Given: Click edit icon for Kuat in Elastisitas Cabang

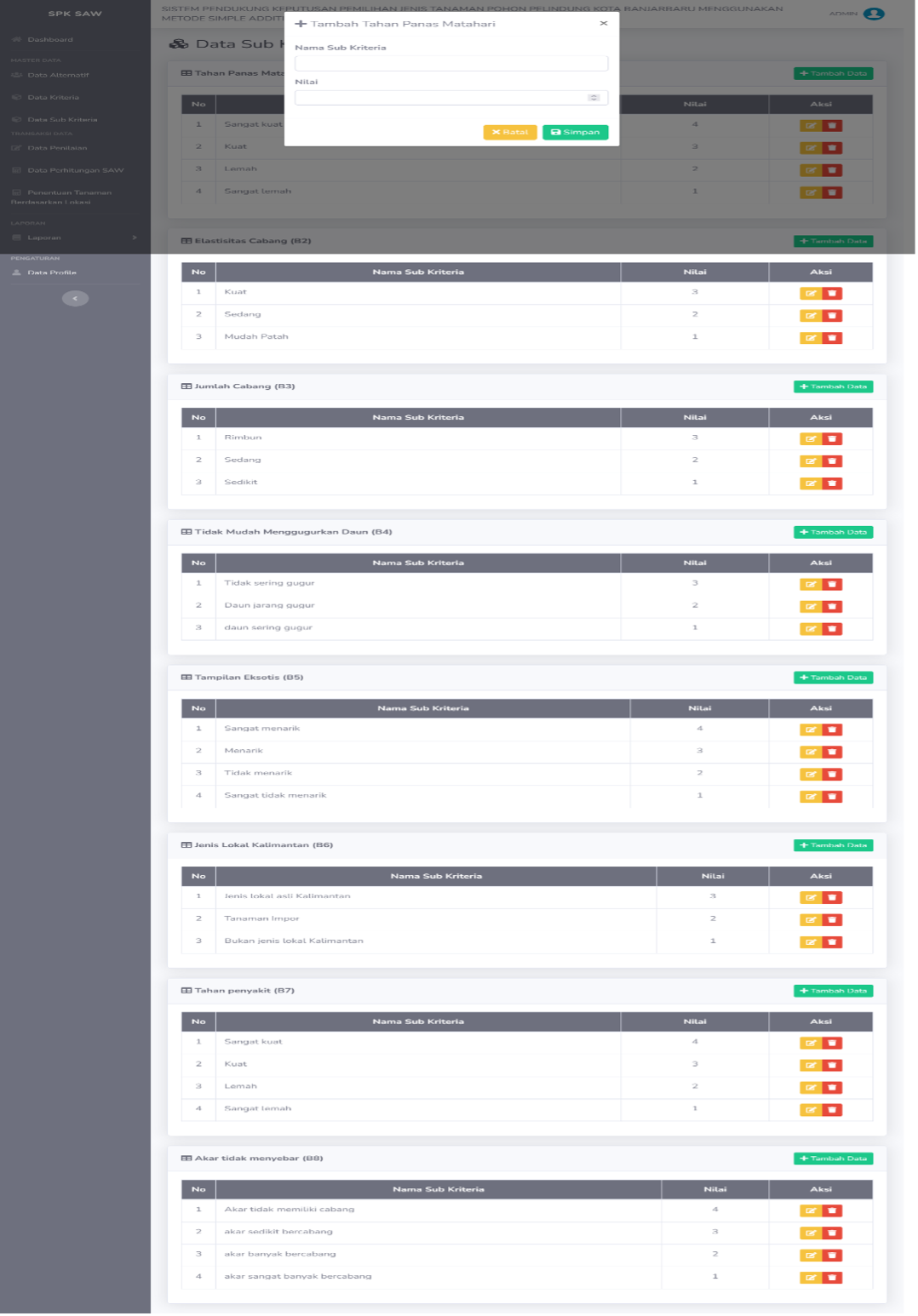Looking at the screenshot, I should pos(812,294).
